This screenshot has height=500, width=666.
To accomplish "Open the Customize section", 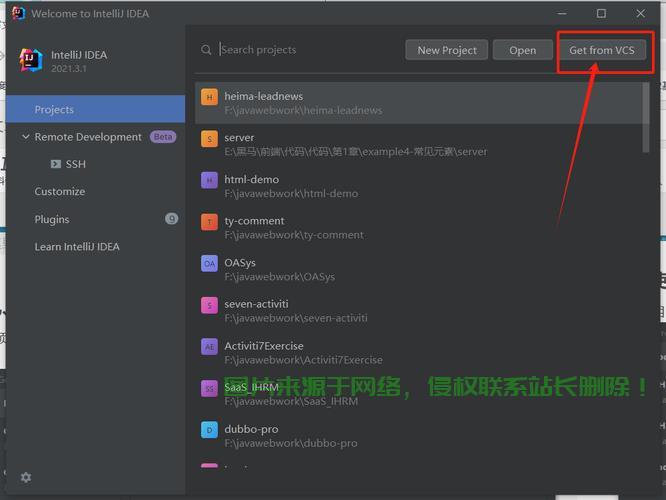I will (60, 192).
